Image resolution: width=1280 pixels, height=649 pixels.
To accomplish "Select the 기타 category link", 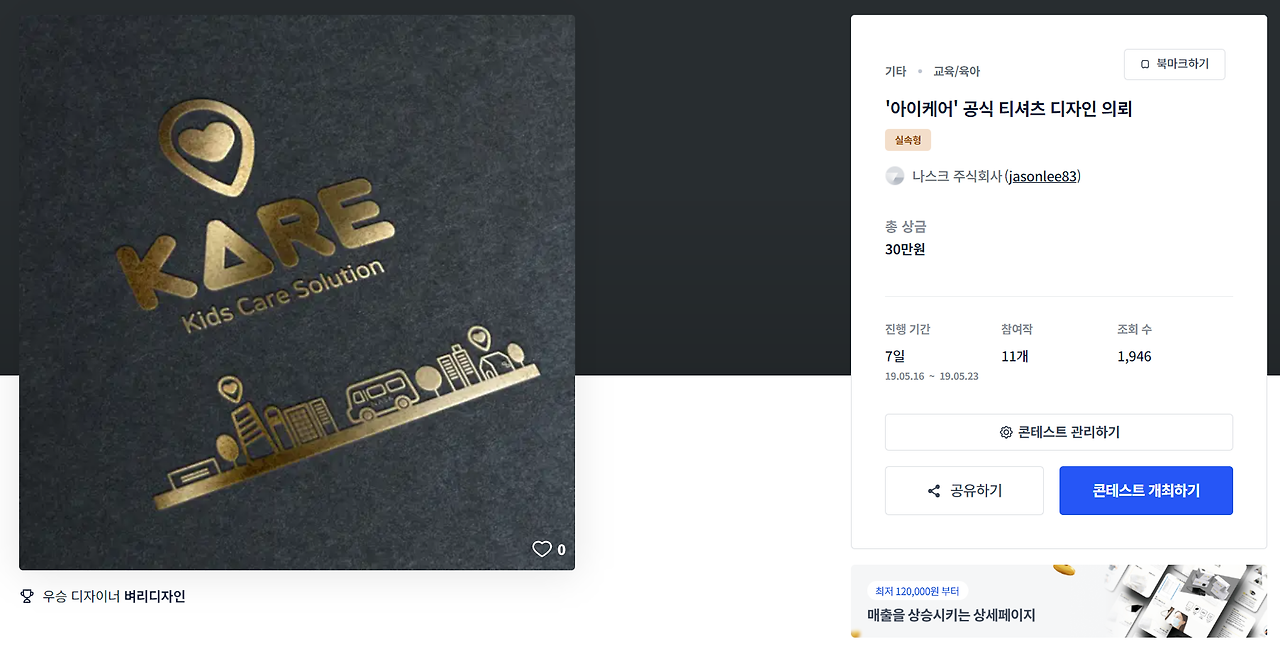I will [895, 71].
